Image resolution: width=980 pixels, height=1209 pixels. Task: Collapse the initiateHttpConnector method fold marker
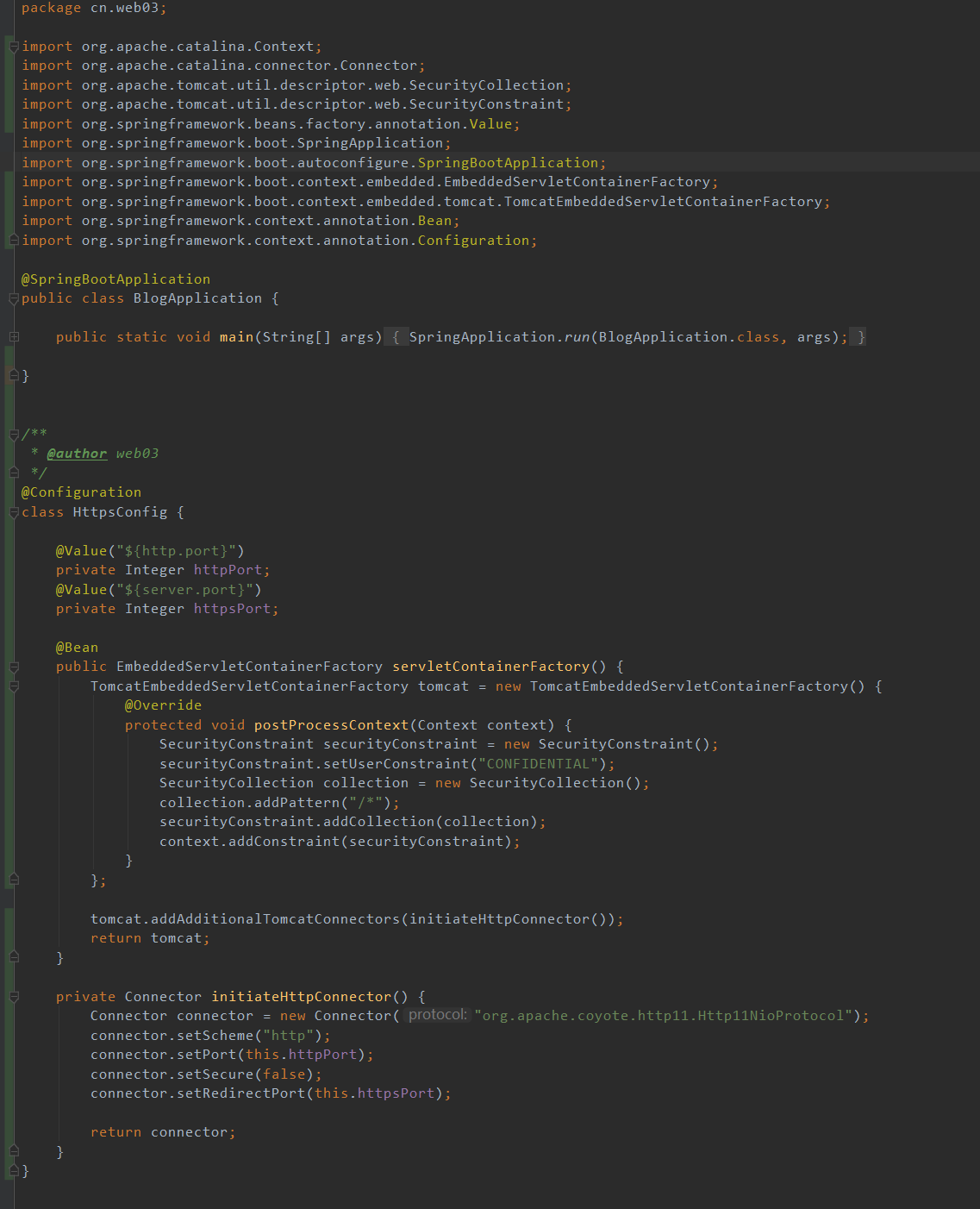[14, 997]
